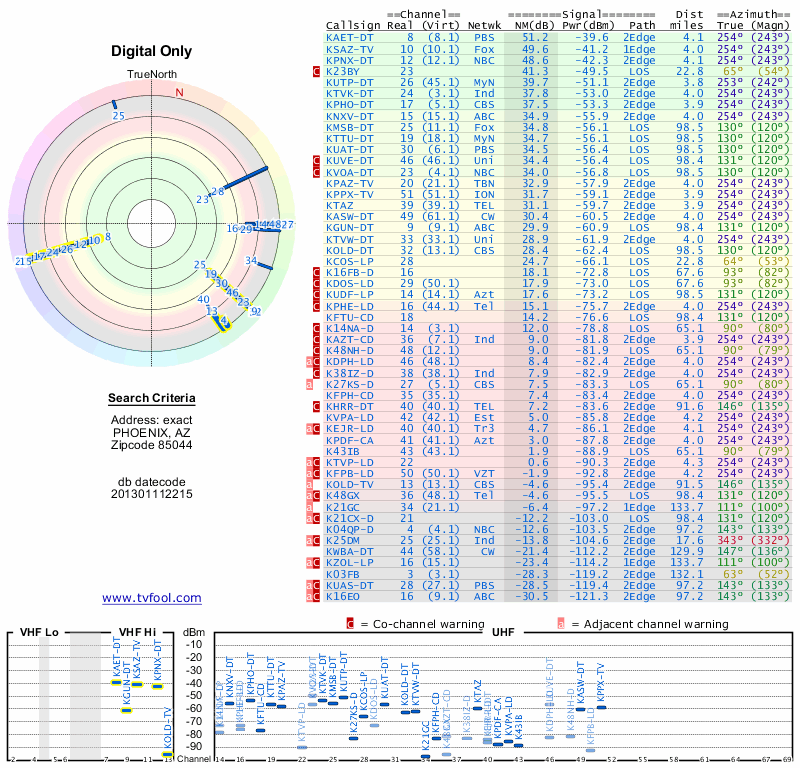Click the co-channel warning icon beside K14NA-D
The width and height of the screenshot is (800, 768).
(317, 328)
